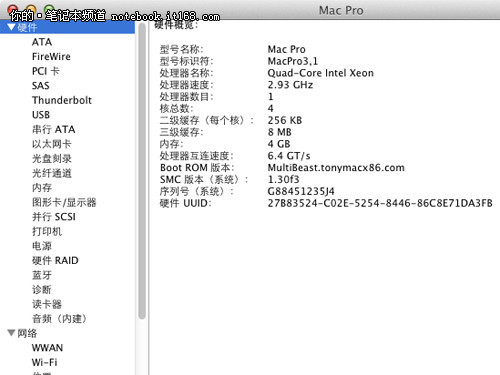500x375 pixels.
Task: Open the Thunderbolt entry
Action: coord(62,100)
